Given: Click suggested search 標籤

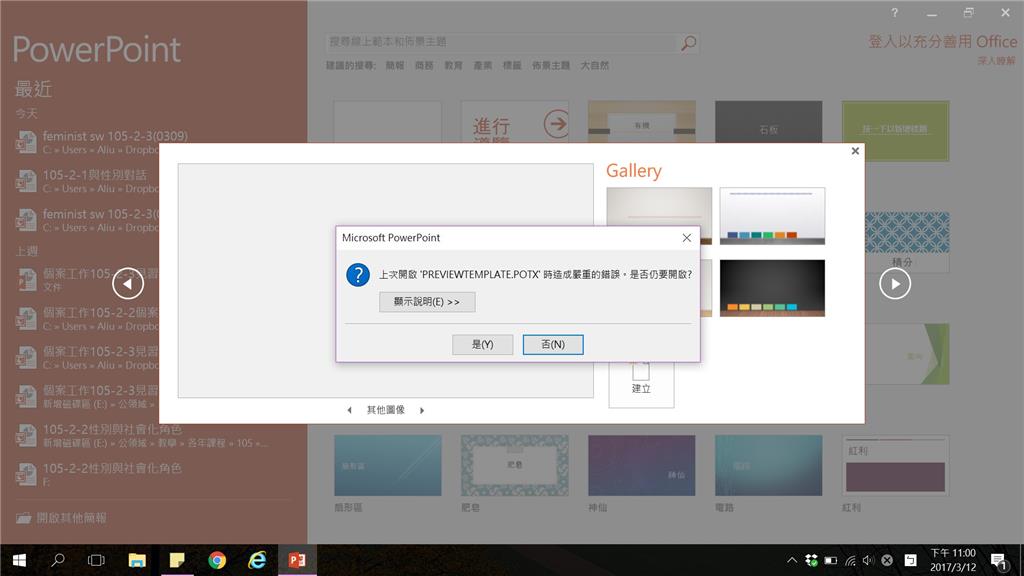Looking at the screenshot, I should (x=512, y=65).
